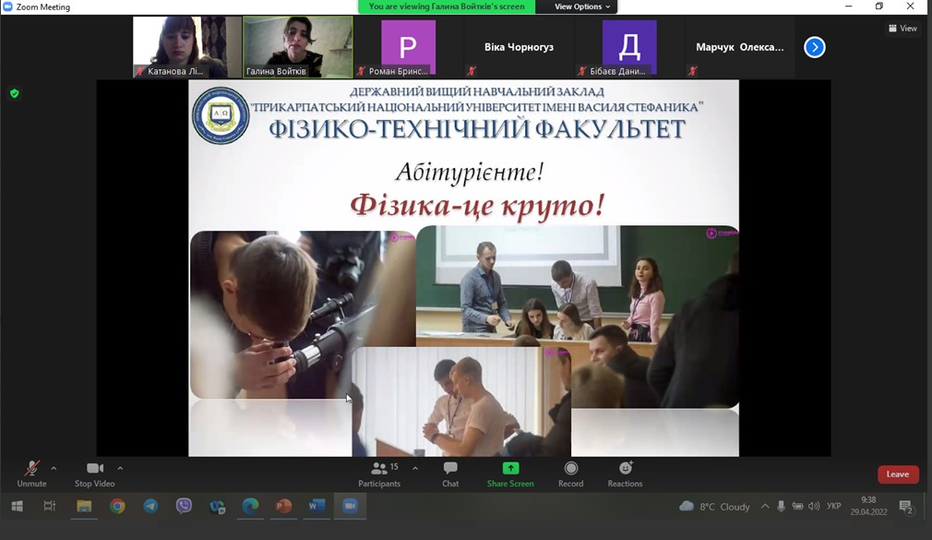Expand the arrow next to Participants
932x540 pixels.
415,467
